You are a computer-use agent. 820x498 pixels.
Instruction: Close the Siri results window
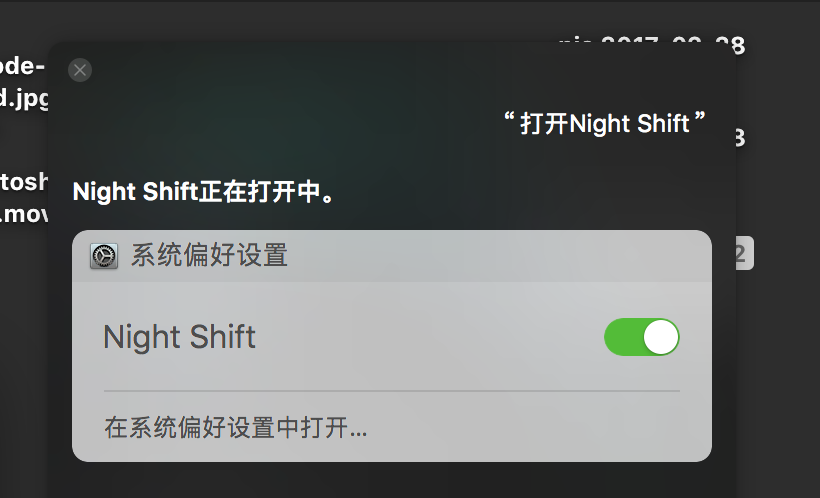[x=80, y=70]
